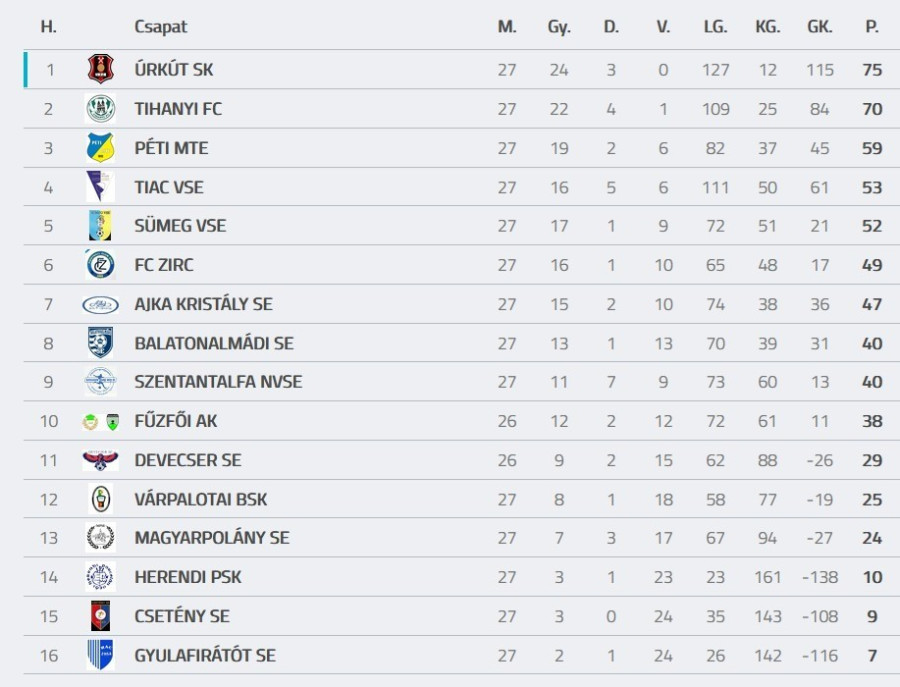Click the Csapat column header

click(161, 27)
